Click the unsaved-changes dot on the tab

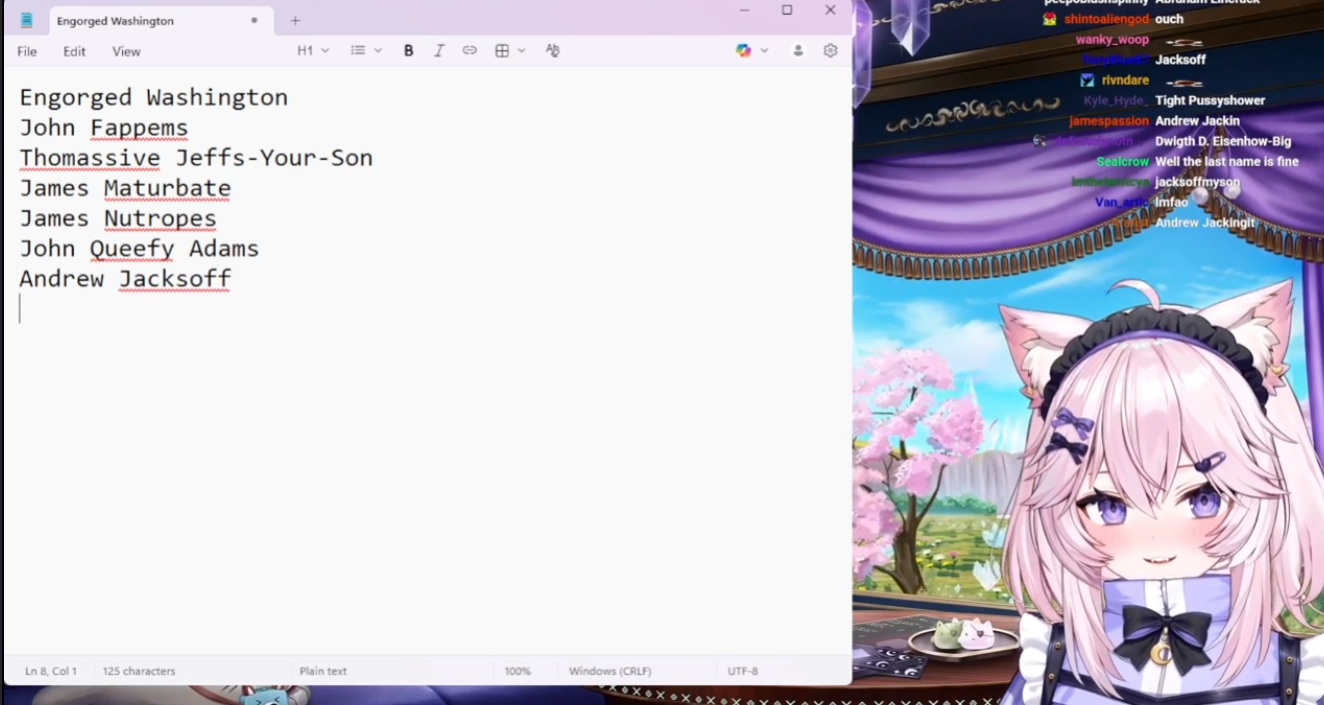(x=254, y=20)
